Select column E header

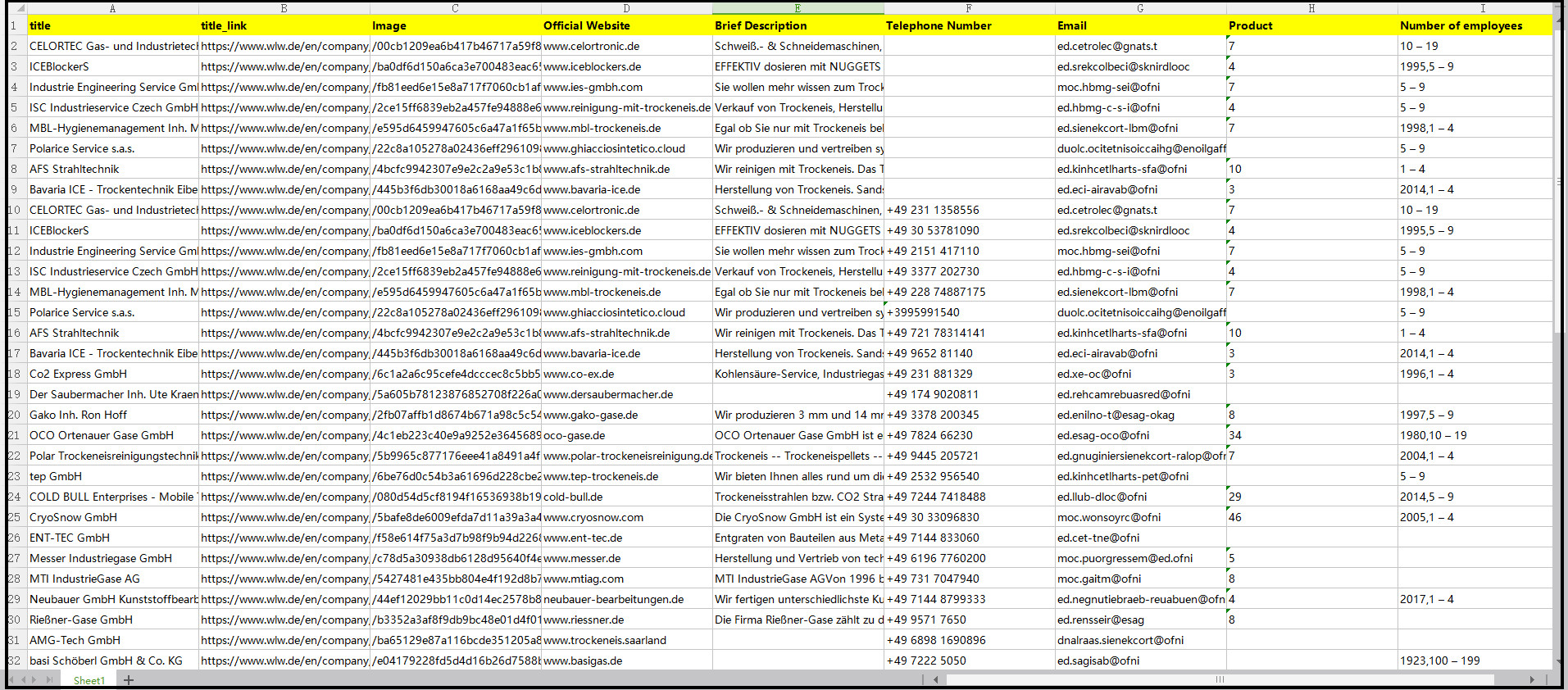pyautogui.click(x=798, y=8)
